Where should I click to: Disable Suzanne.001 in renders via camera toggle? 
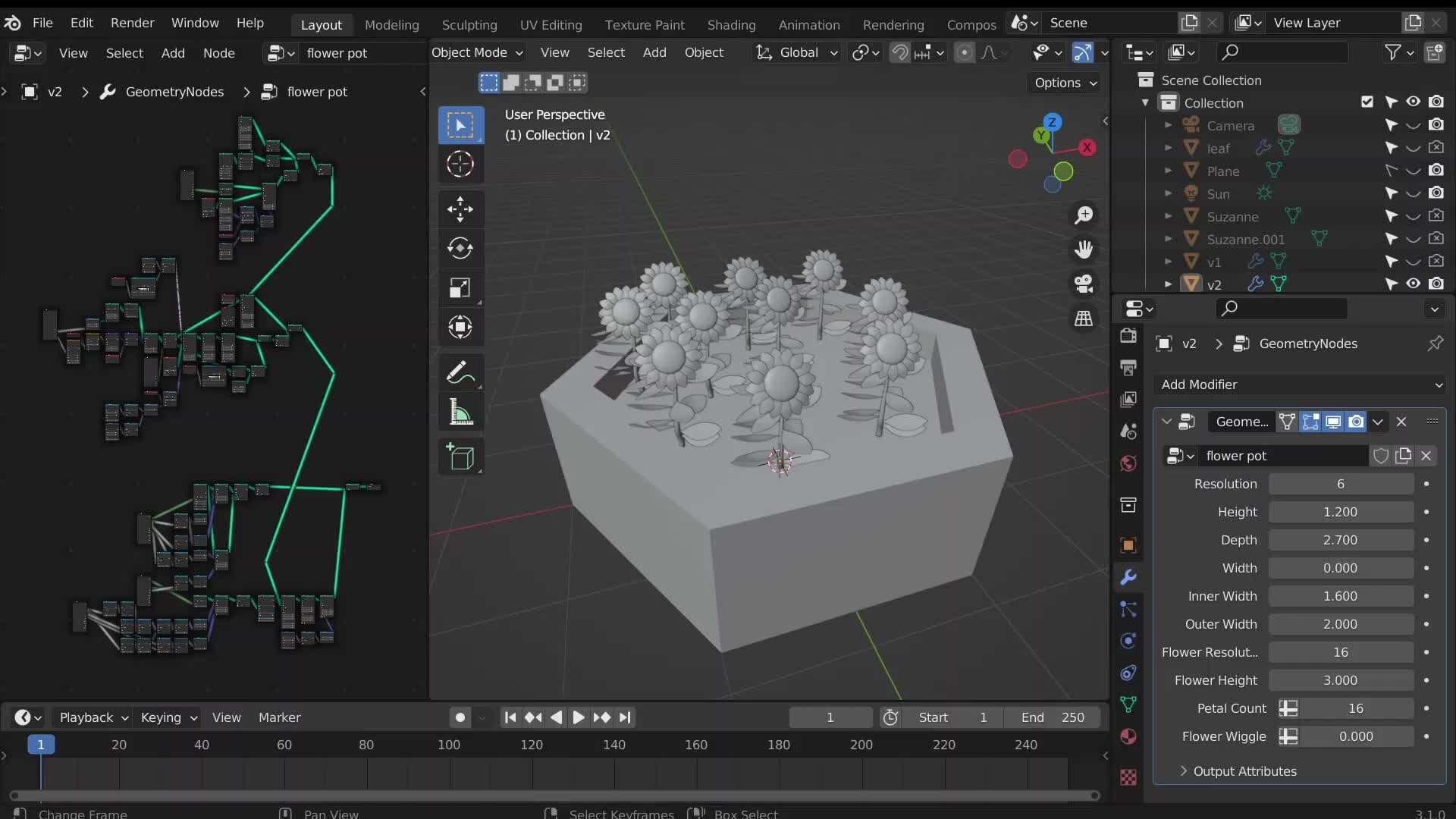click(x=1437, y=238)
